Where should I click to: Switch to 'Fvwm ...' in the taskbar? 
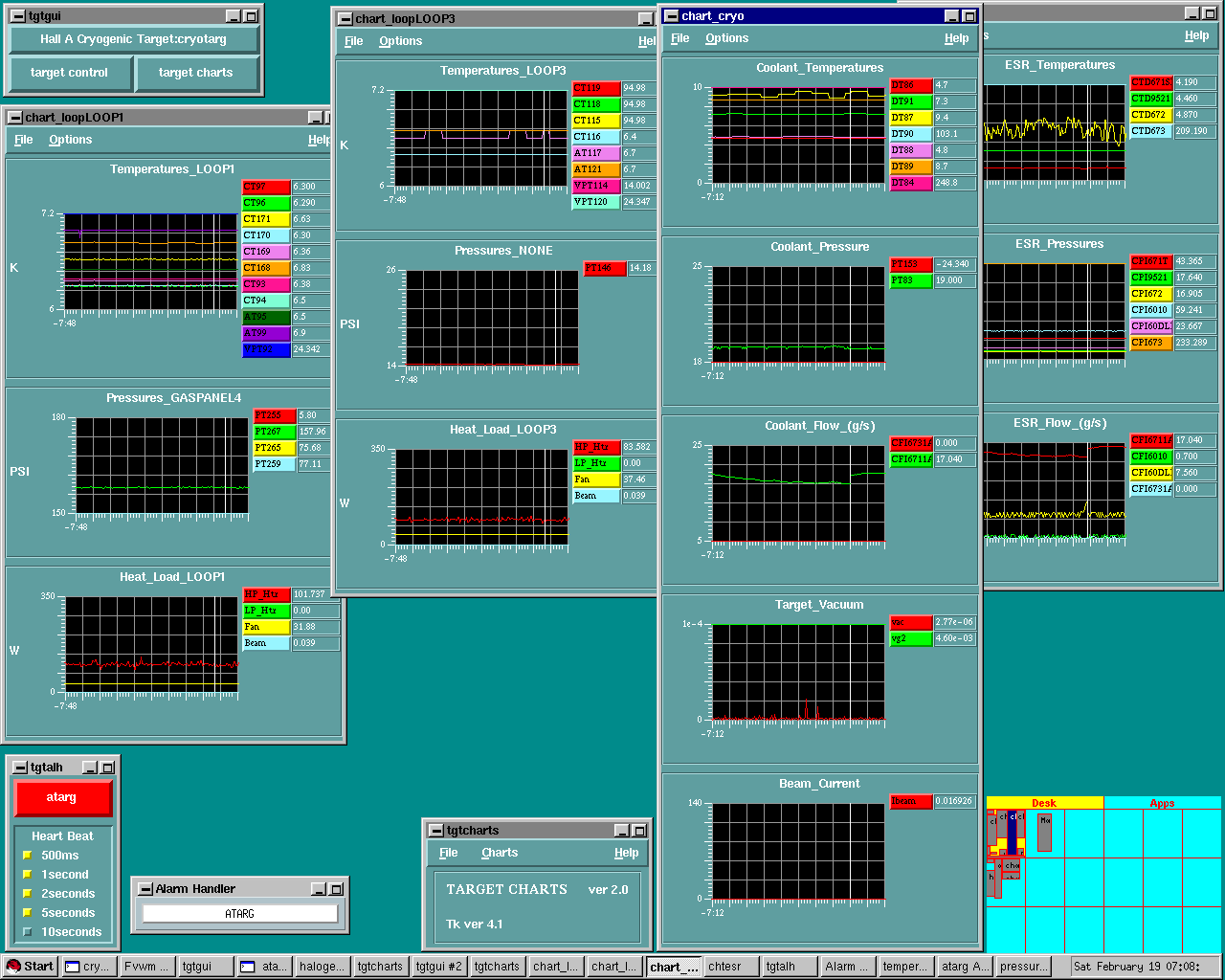click(147, 967)
